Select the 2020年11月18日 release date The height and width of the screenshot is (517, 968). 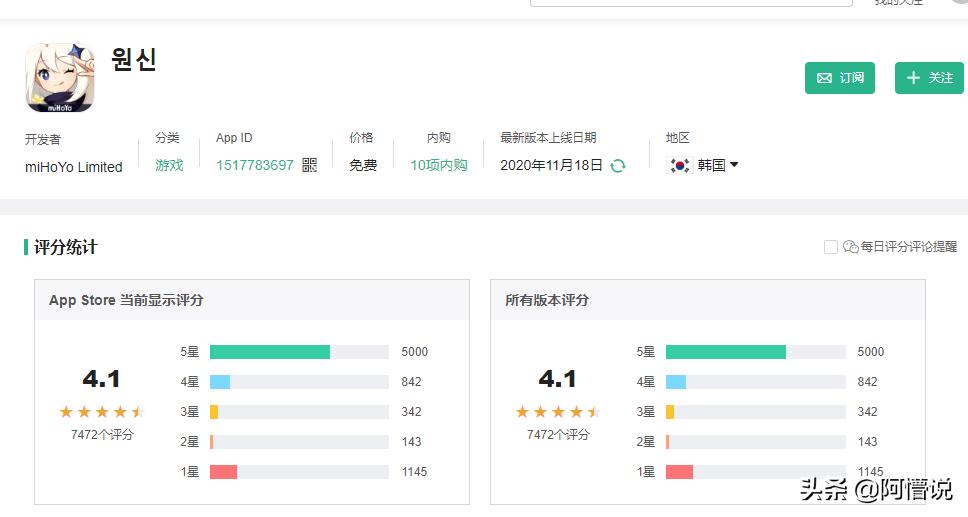click(x=551, y=165)
